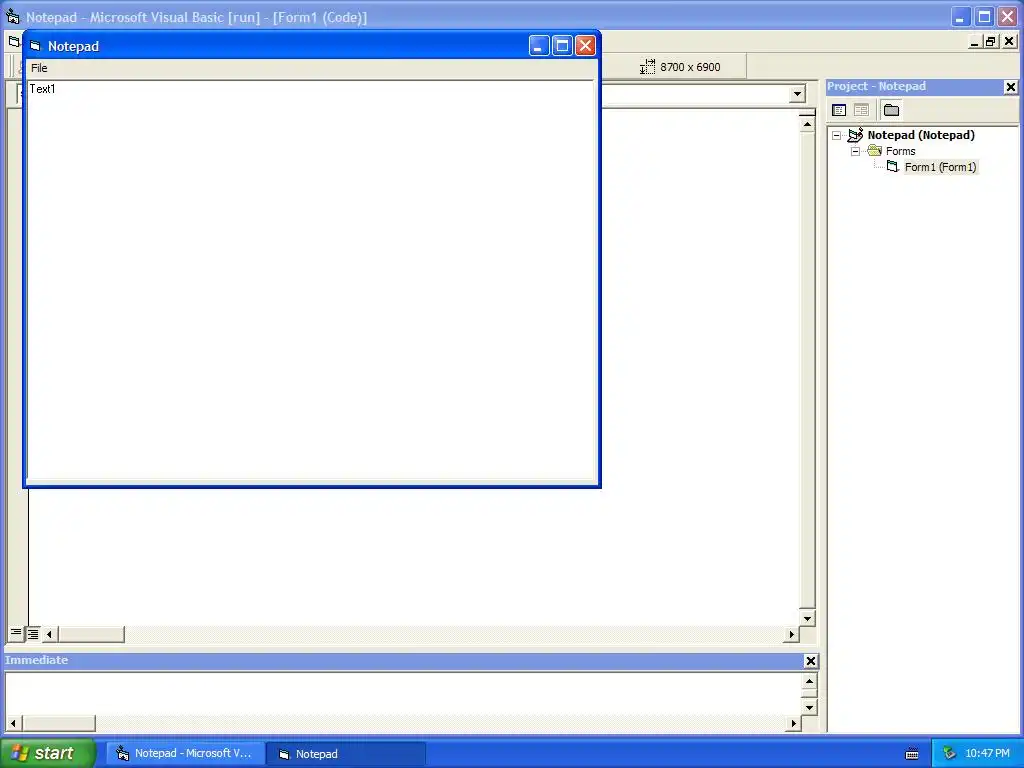Click code window vertical scroll down arrow
The width and height of the screenshot is (1024, 768).
tap(807, 618)
